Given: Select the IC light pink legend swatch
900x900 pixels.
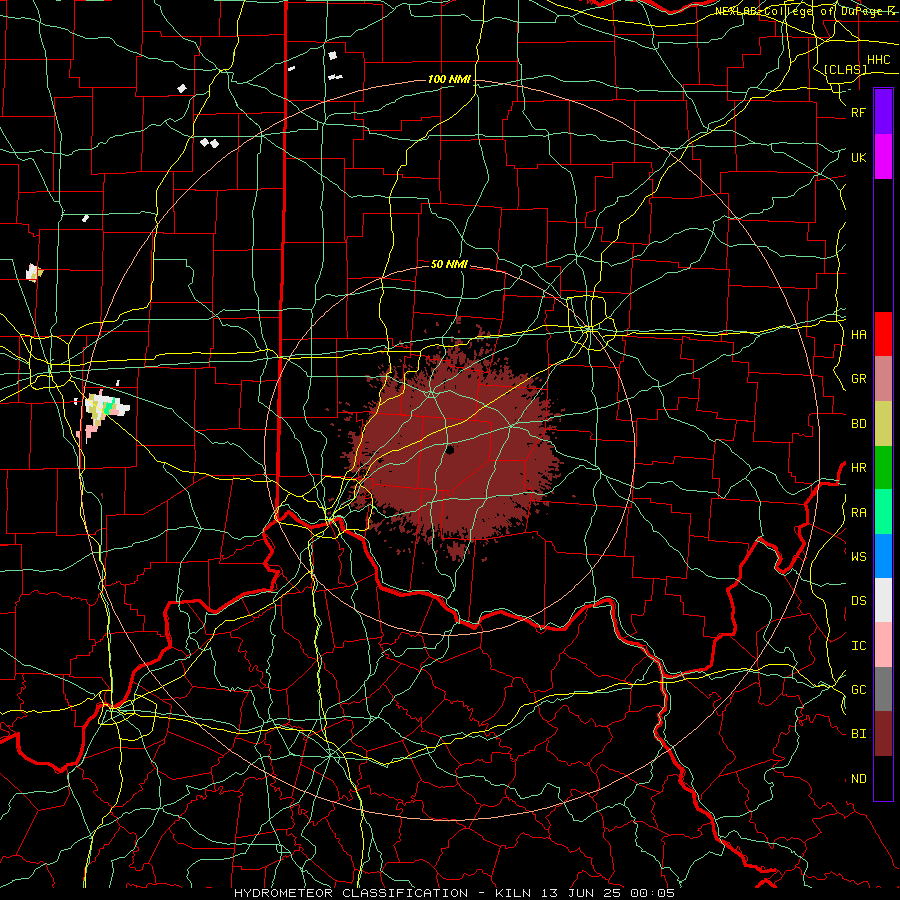Looking at the screenshot, I should [883, 645].
